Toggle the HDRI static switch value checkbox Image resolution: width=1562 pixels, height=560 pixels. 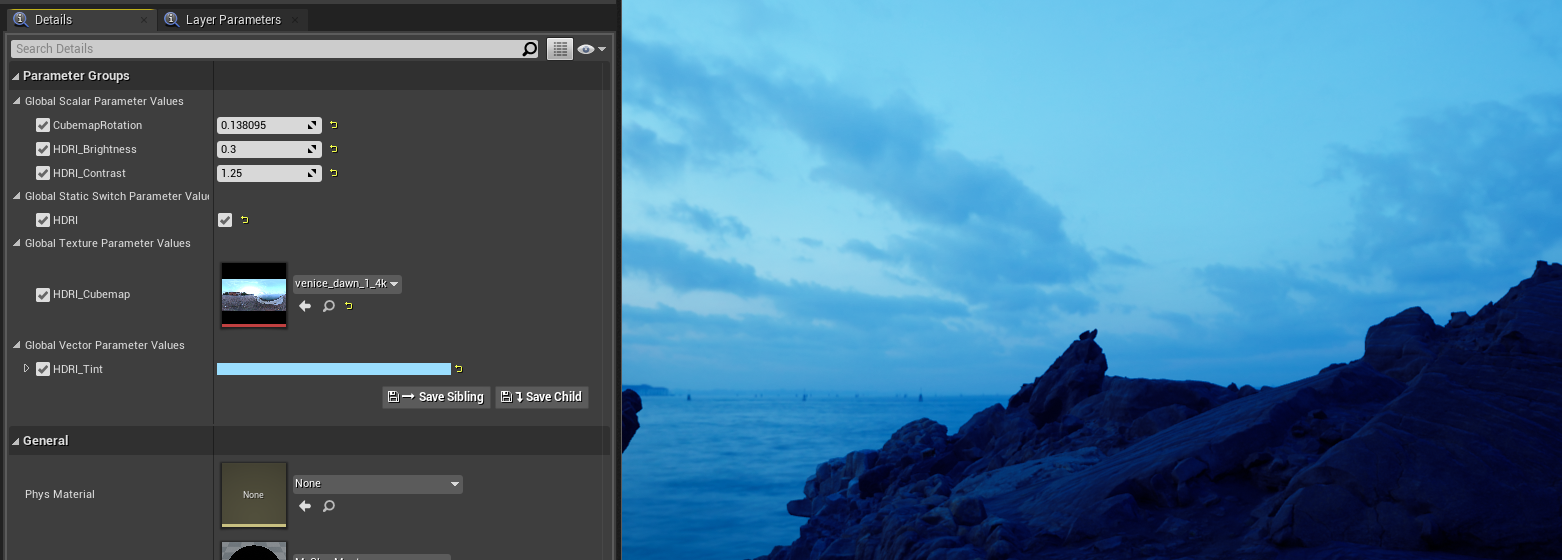coord(225,220)
